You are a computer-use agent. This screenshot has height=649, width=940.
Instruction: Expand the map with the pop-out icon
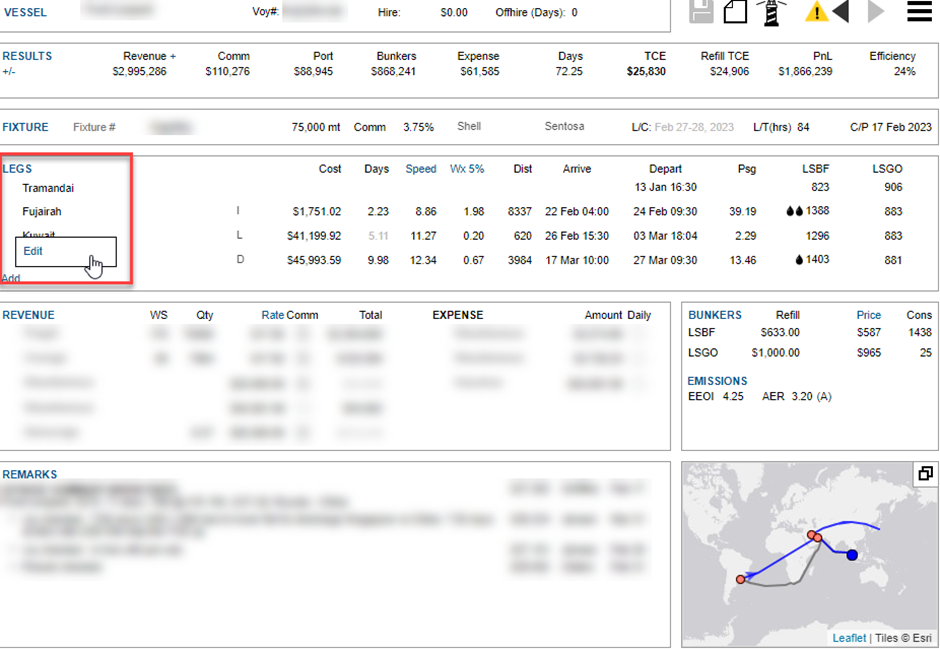[x=925, y=474]
